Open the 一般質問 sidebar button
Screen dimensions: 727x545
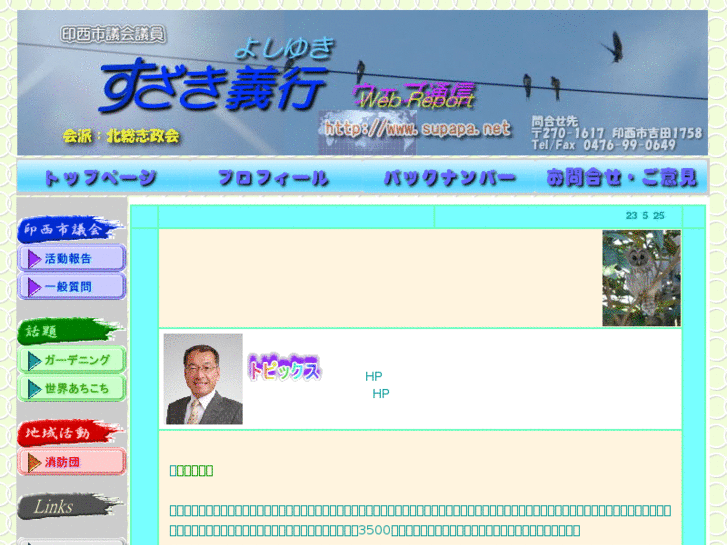[x=72, y=287]
